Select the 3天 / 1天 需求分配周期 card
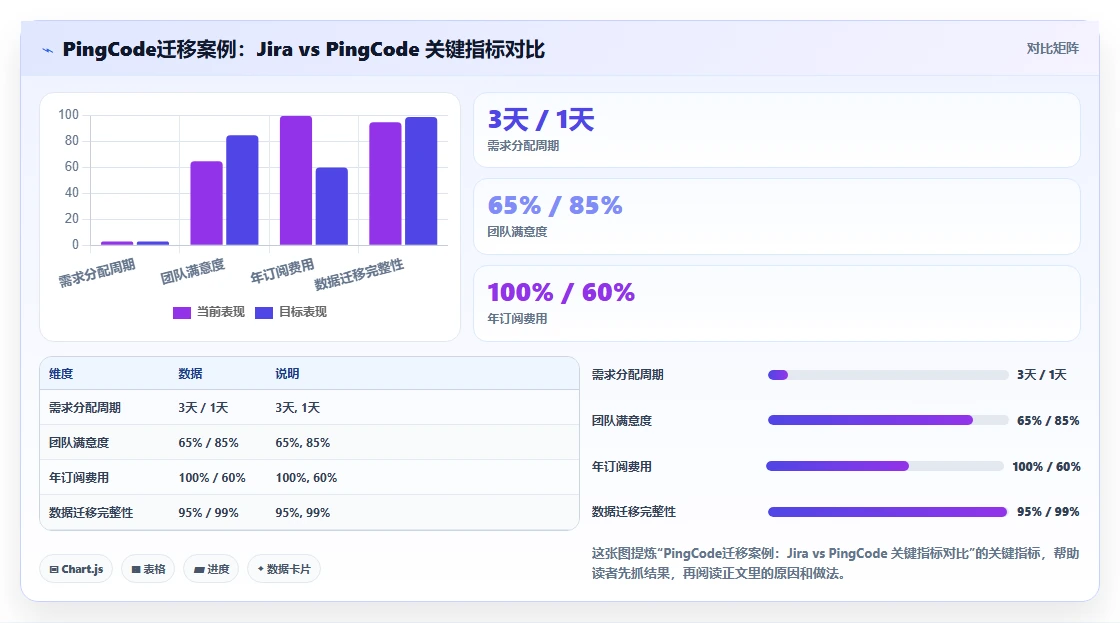 pos(776,130)
